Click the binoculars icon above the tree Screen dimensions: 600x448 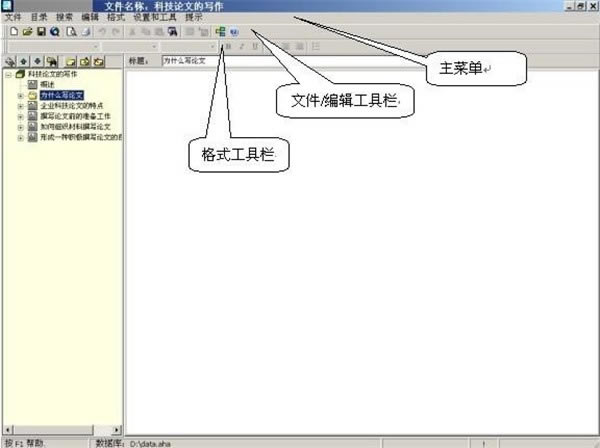(52, 61)
